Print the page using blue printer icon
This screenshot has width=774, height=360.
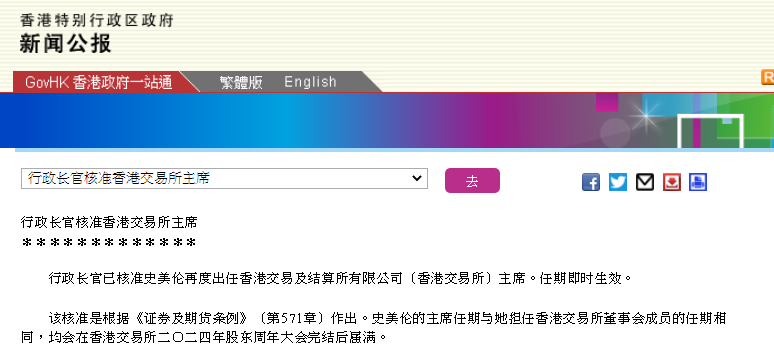tap(698, 182)
